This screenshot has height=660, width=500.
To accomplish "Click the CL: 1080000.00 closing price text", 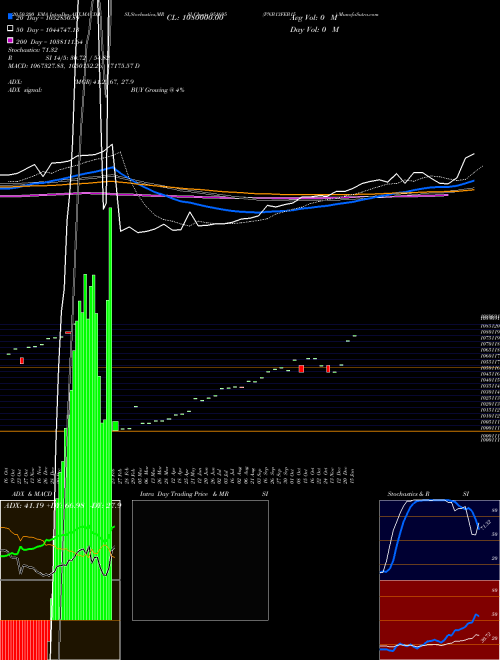I will (x=194, y=18).
